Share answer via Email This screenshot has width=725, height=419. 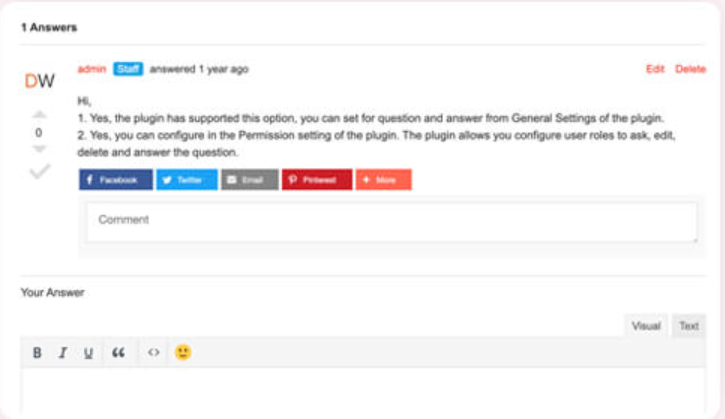coord(250,179)
